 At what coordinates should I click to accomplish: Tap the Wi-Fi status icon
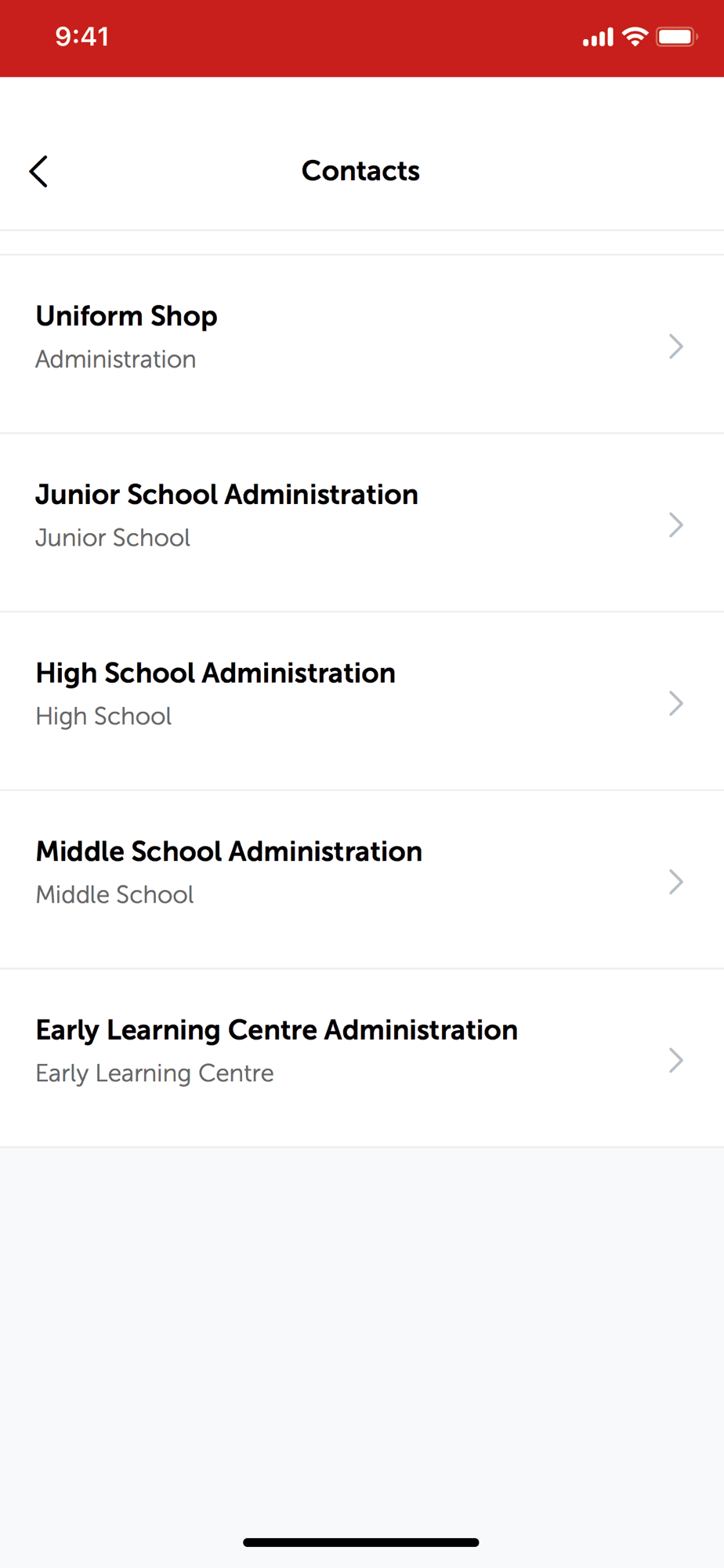[635, 37]
